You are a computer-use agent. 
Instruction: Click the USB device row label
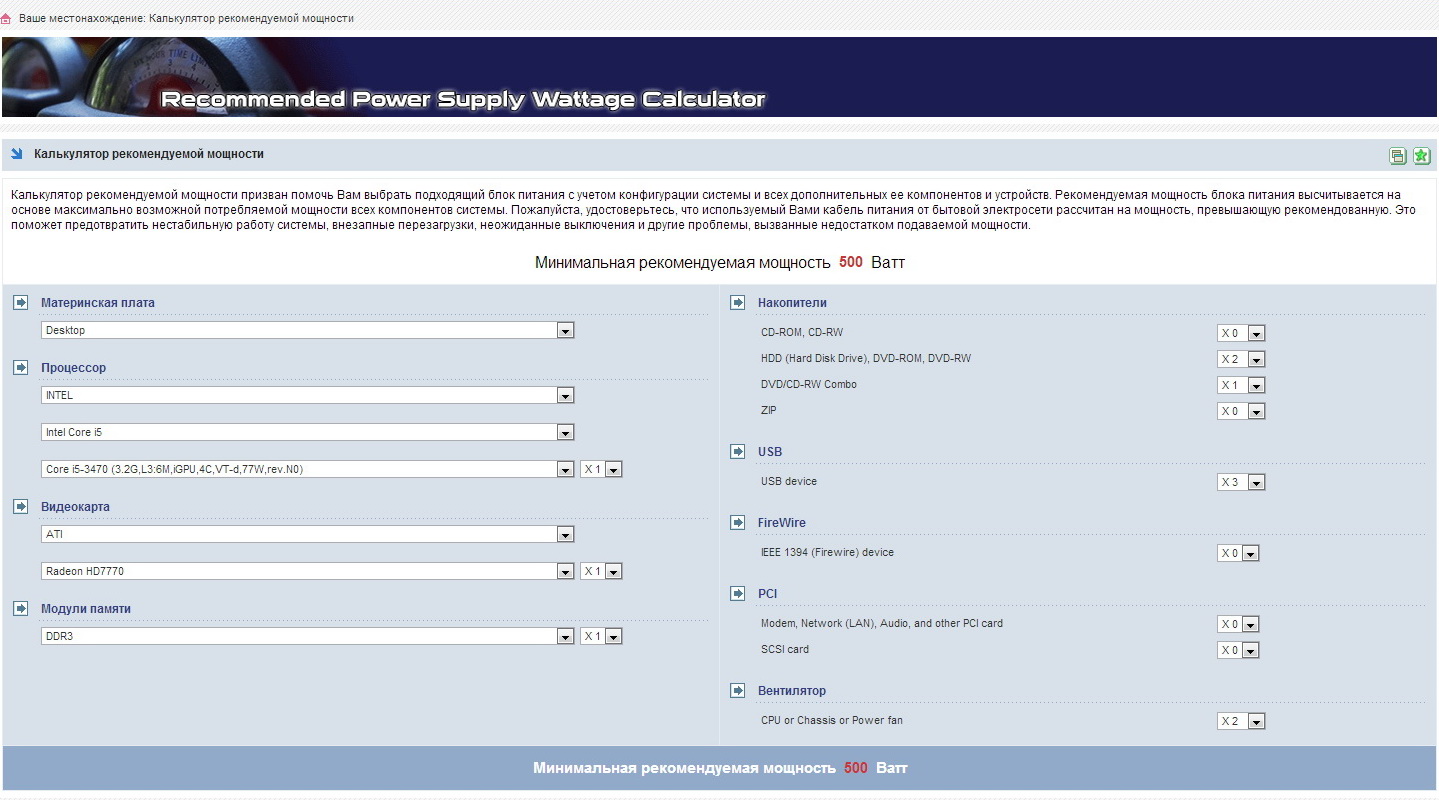point(789,481)
